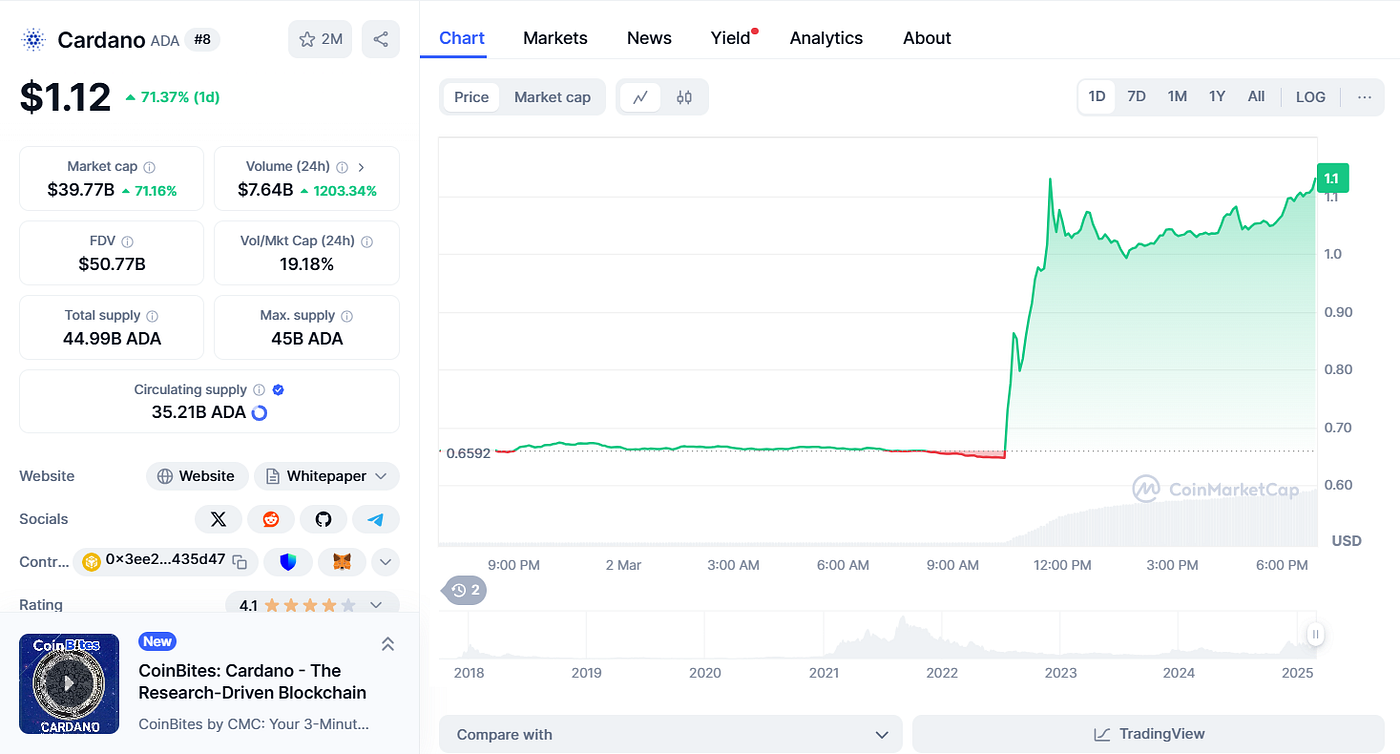Select the 1D time range
Viewport: 1400px width, 754px height.
pos(1097,97)
